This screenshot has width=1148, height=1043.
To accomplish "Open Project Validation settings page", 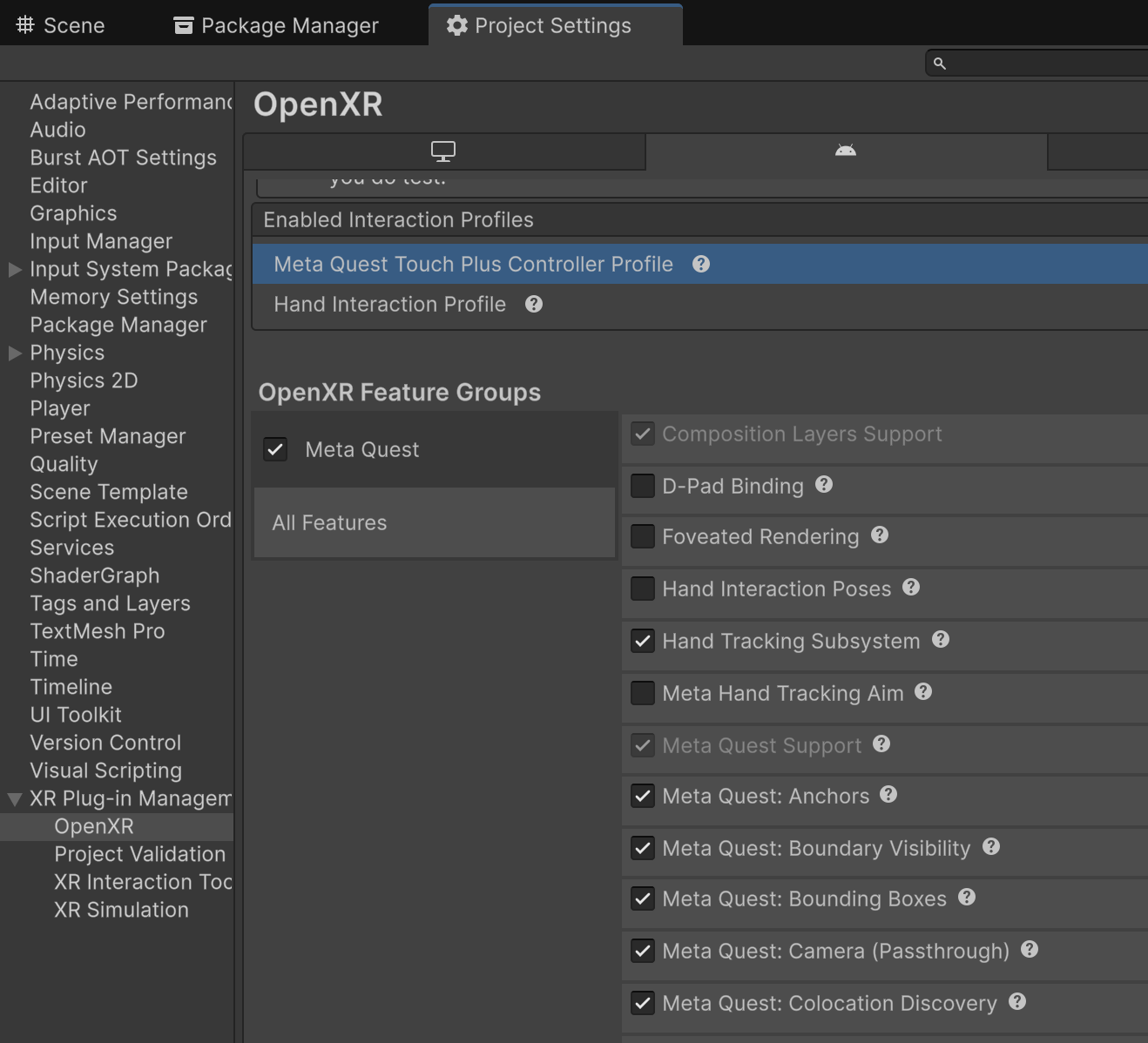I will pyautogui.click(x=139, y=854).
